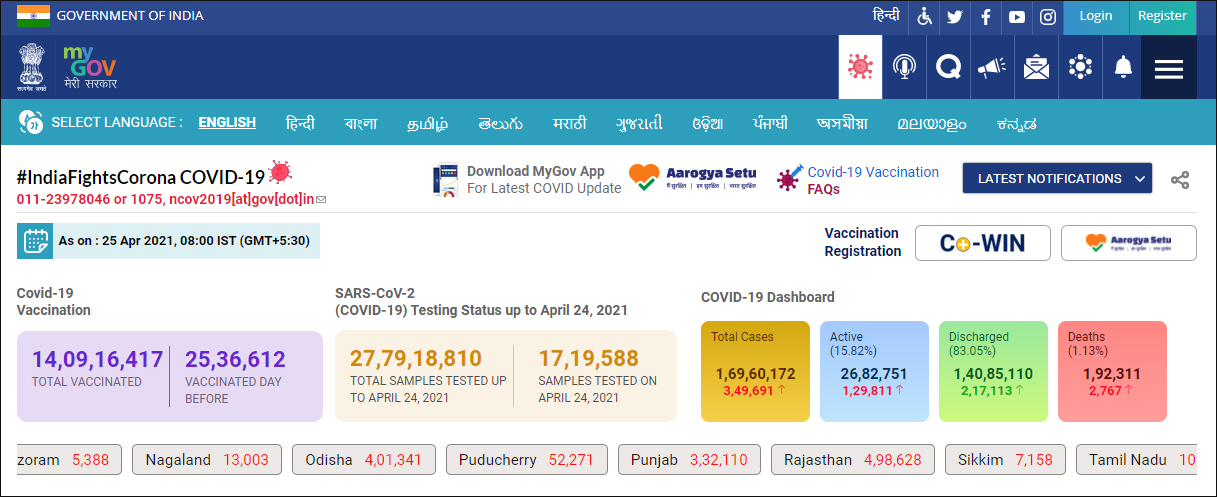The width and height of the screenshot is (1217, 497).
Task: Switch language to தமிழ்
Action: click(427, 123)
